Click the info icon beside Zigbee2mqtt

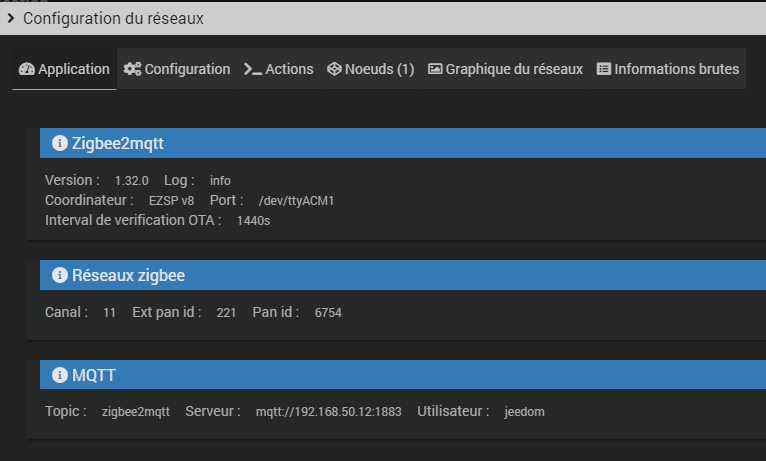pyautogui.click(x=59, y=143)
